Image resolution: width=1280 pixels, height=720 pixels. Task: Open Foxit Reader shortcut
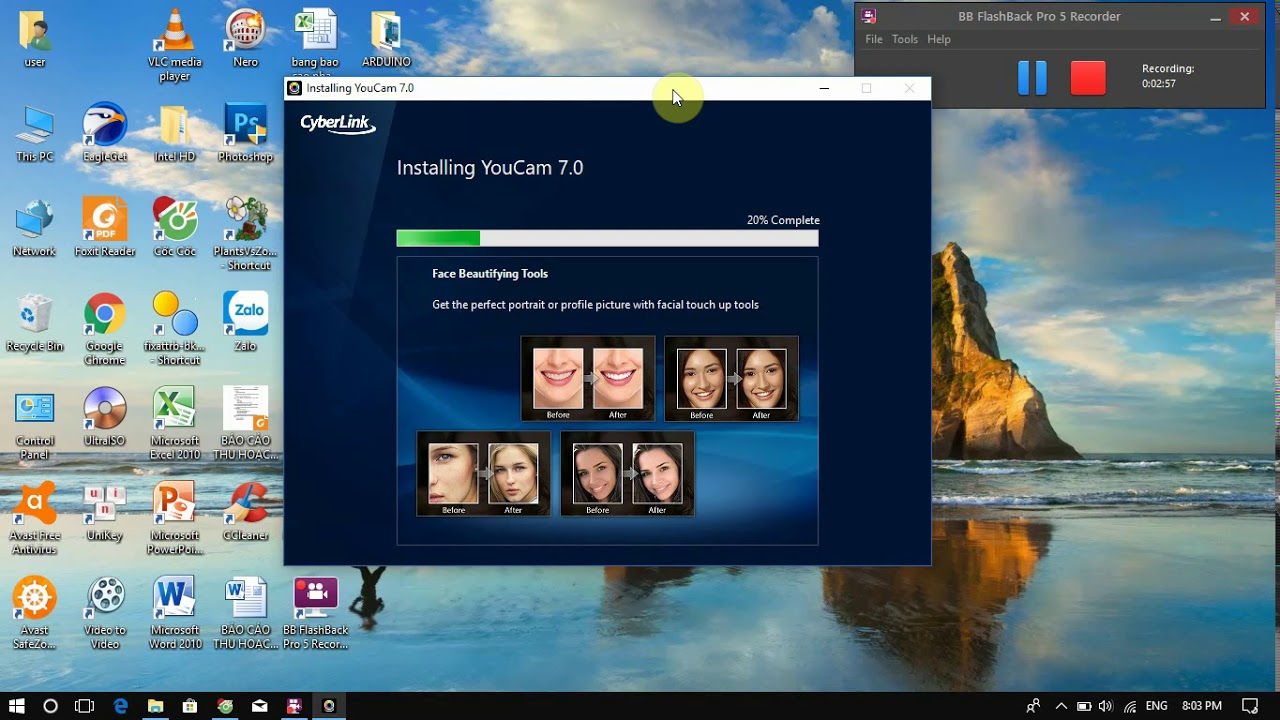(105, 228)
